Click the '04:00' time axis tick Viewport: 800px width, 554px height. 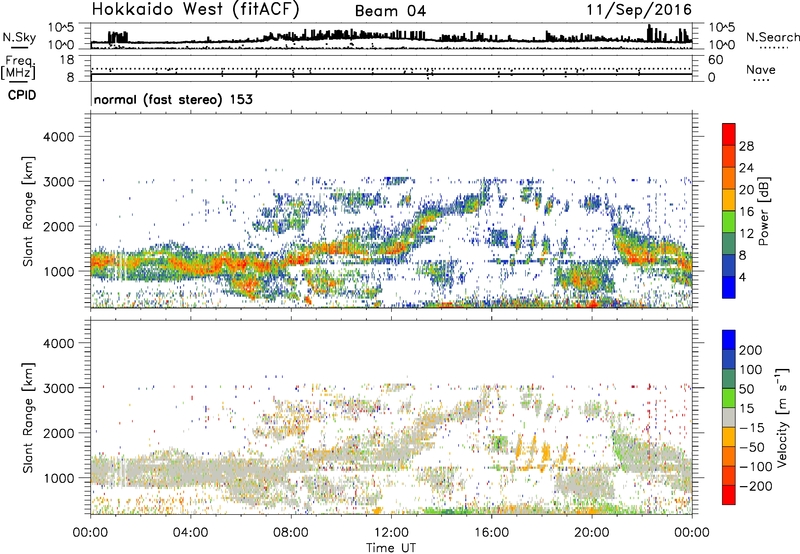(x=190, y=533)
